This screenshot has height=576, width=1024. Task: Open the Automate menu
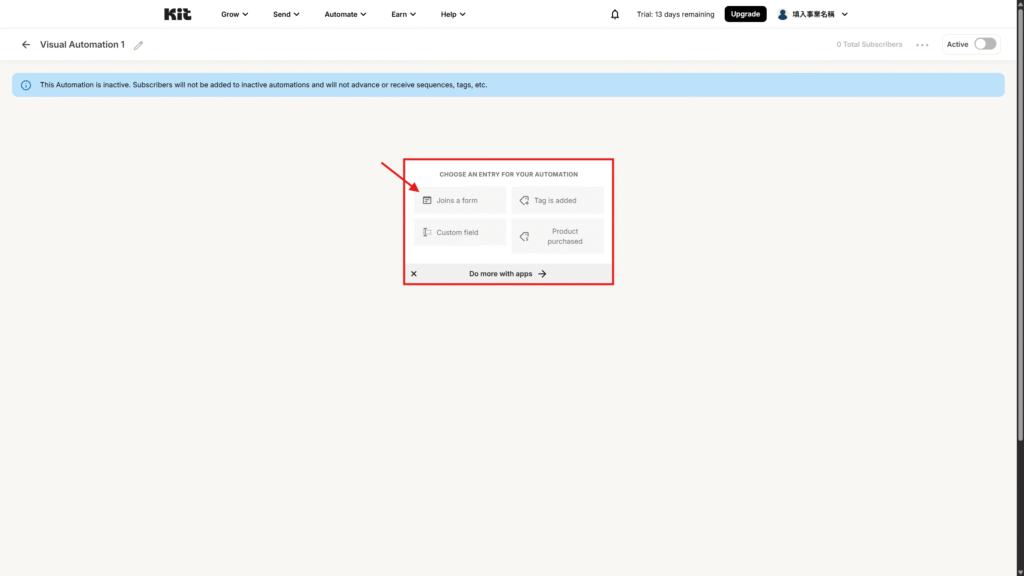345,14
